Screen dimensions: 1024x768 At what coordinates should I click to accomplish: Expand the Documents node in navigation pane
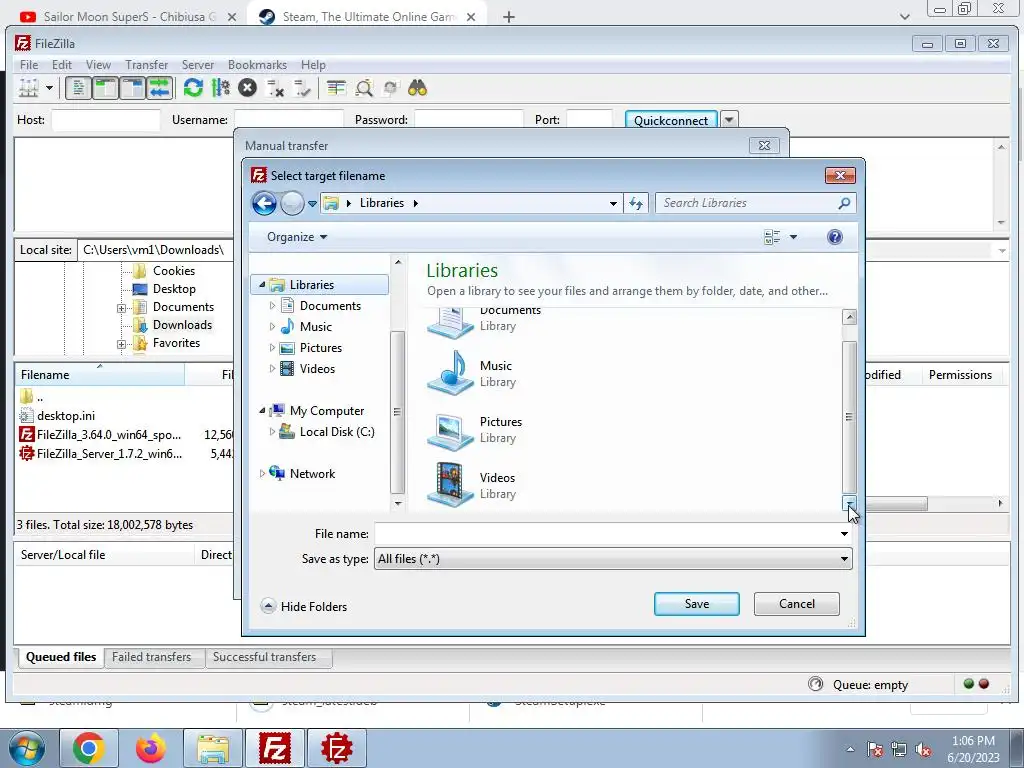tap(272, 306)
